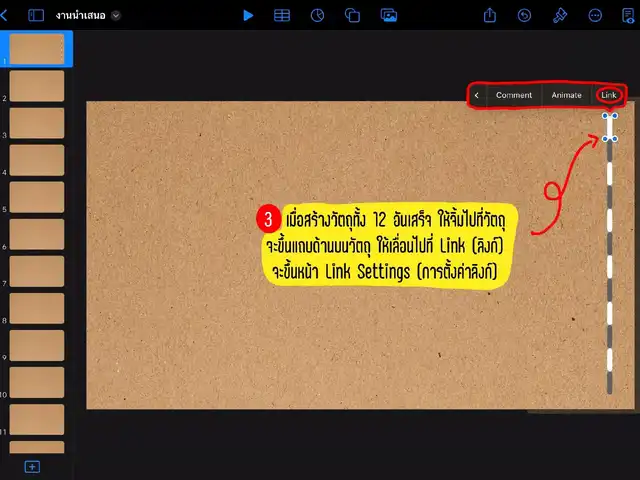640x480 pixels.
Task: Open the Format paintbrush panel
Action: pos(560,15)
